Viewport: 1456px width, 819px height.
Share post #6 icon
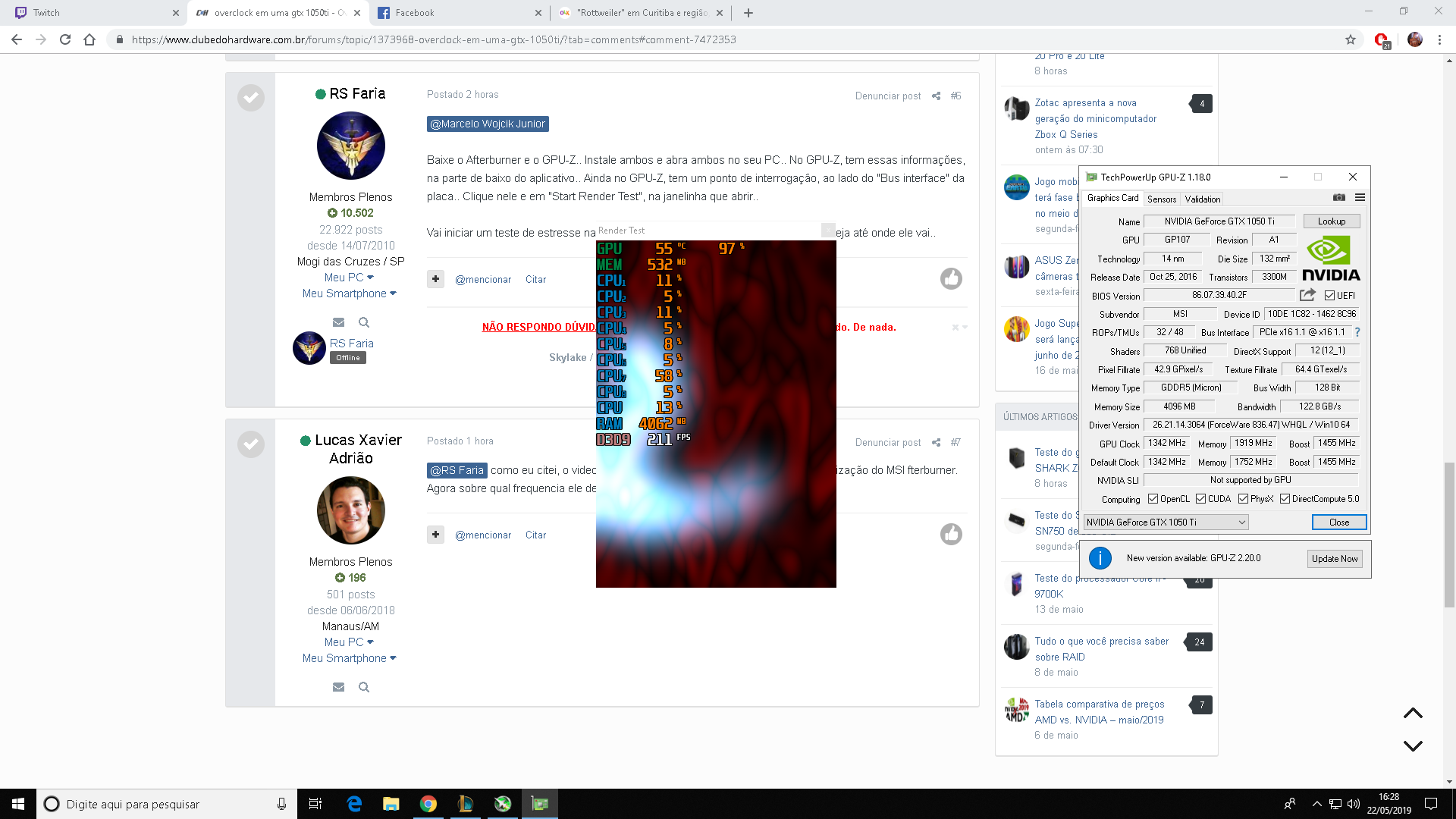937,96
